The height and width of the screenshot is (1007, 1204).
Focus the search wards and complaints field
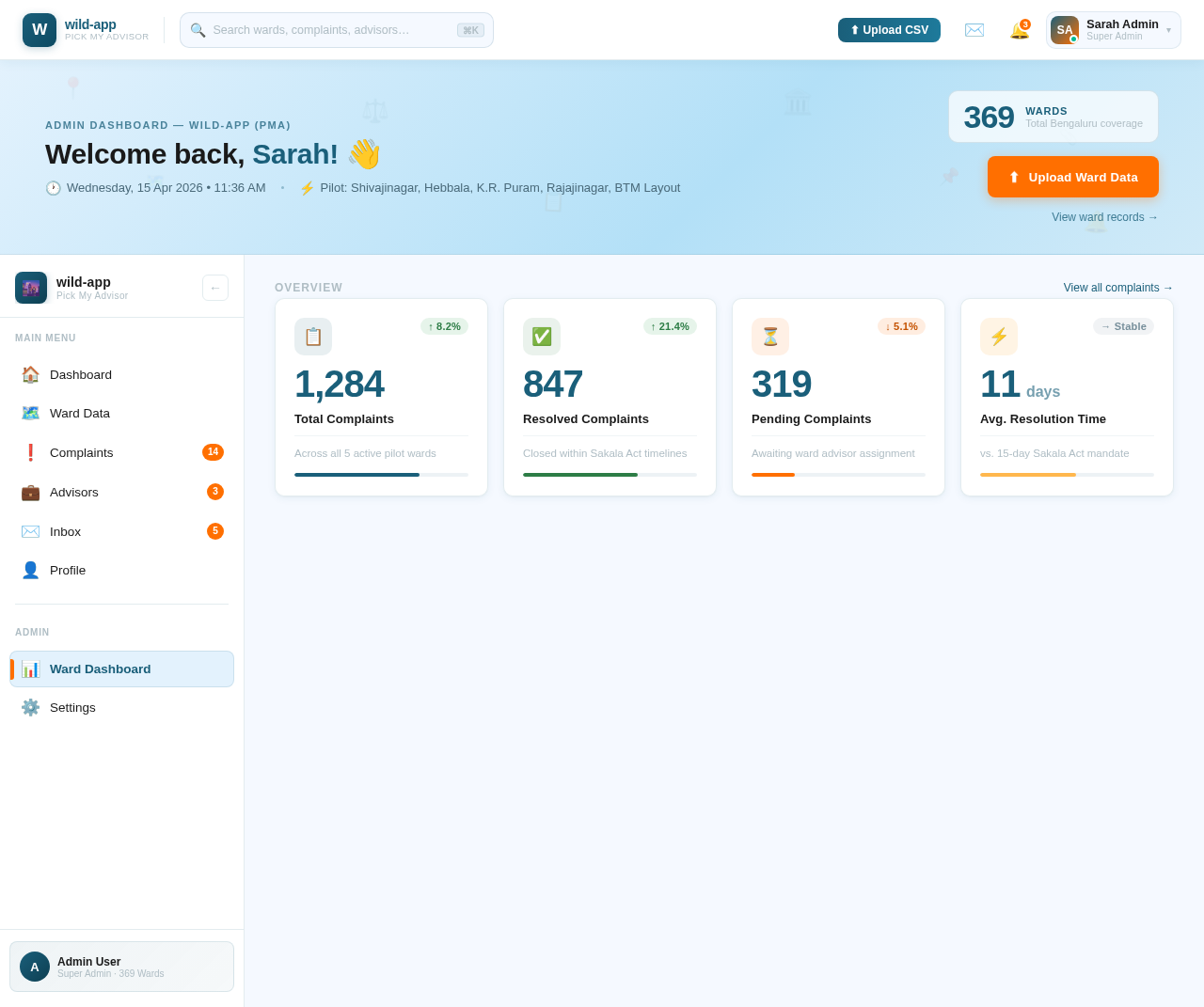[x=337, y=30]
